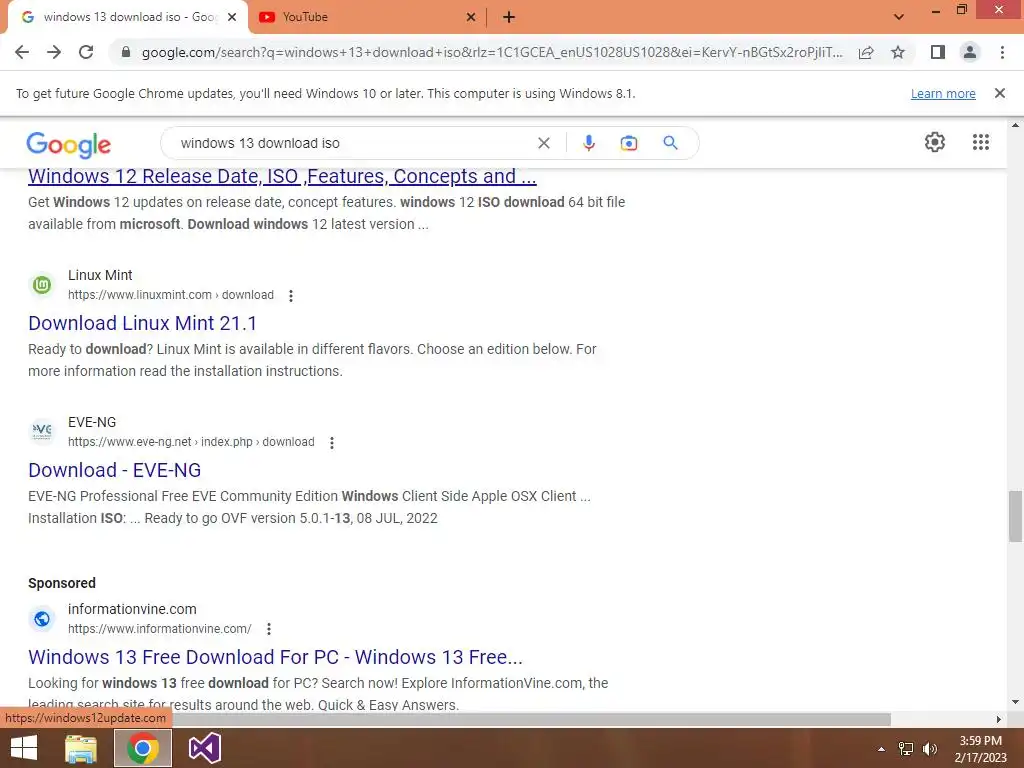Click the Linux Mint site name

(x=100, y=275)
